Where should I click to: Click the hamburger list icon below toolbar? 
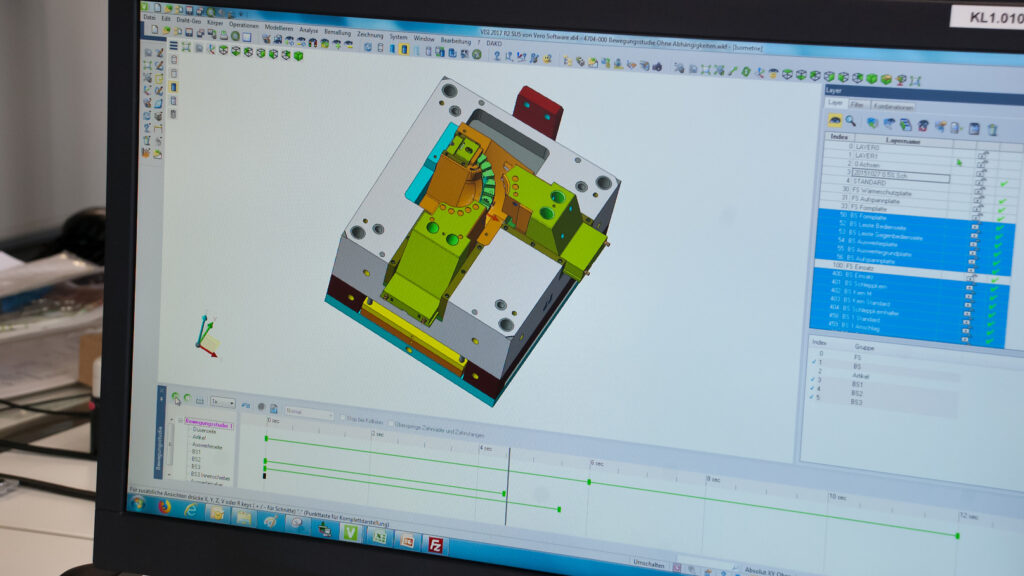click(174, 46)
